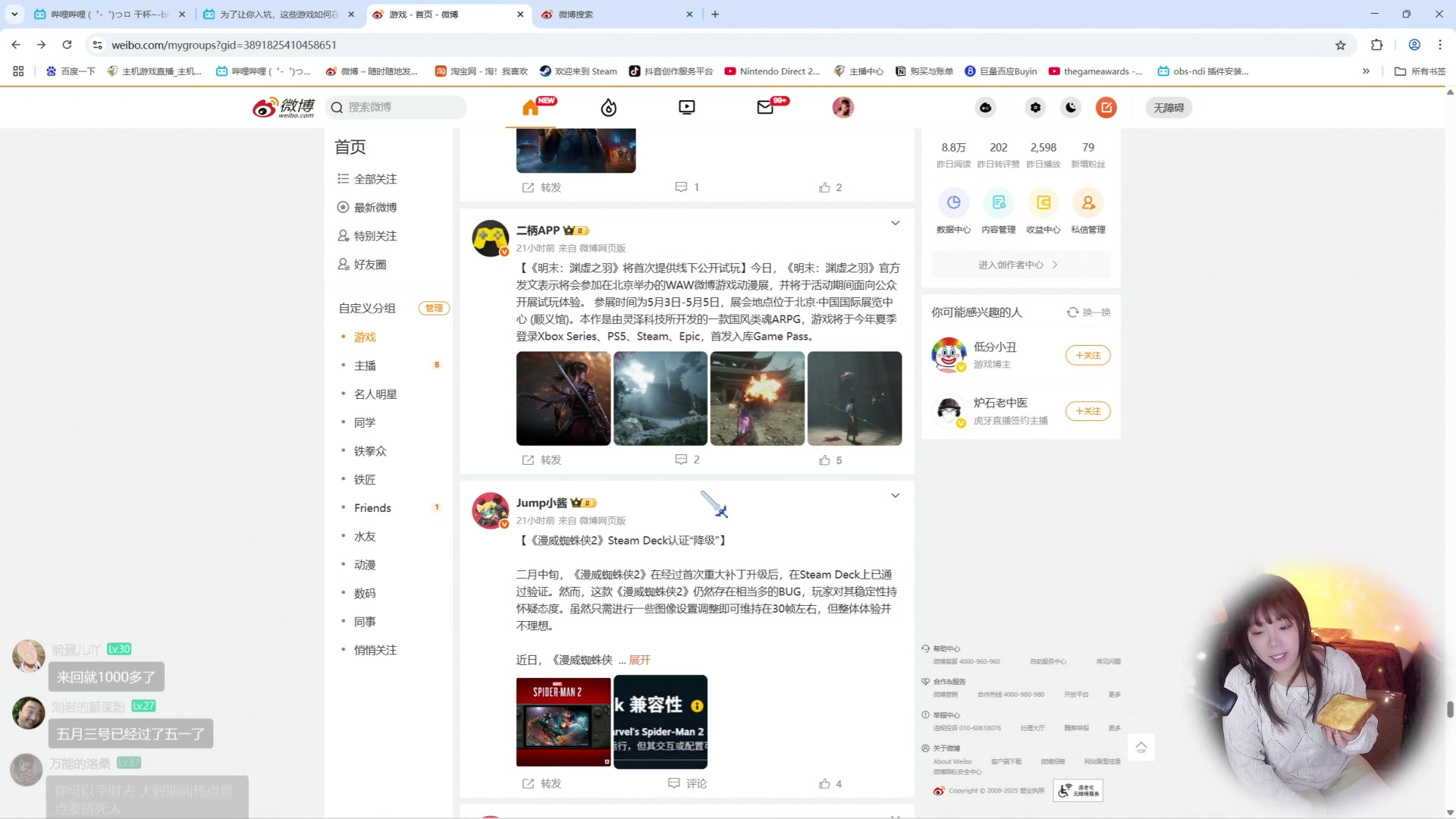Viewport: 1456px width, 819px height.
Task: Open the Chrome three-dot menu
Action: tap(1439, 45)
